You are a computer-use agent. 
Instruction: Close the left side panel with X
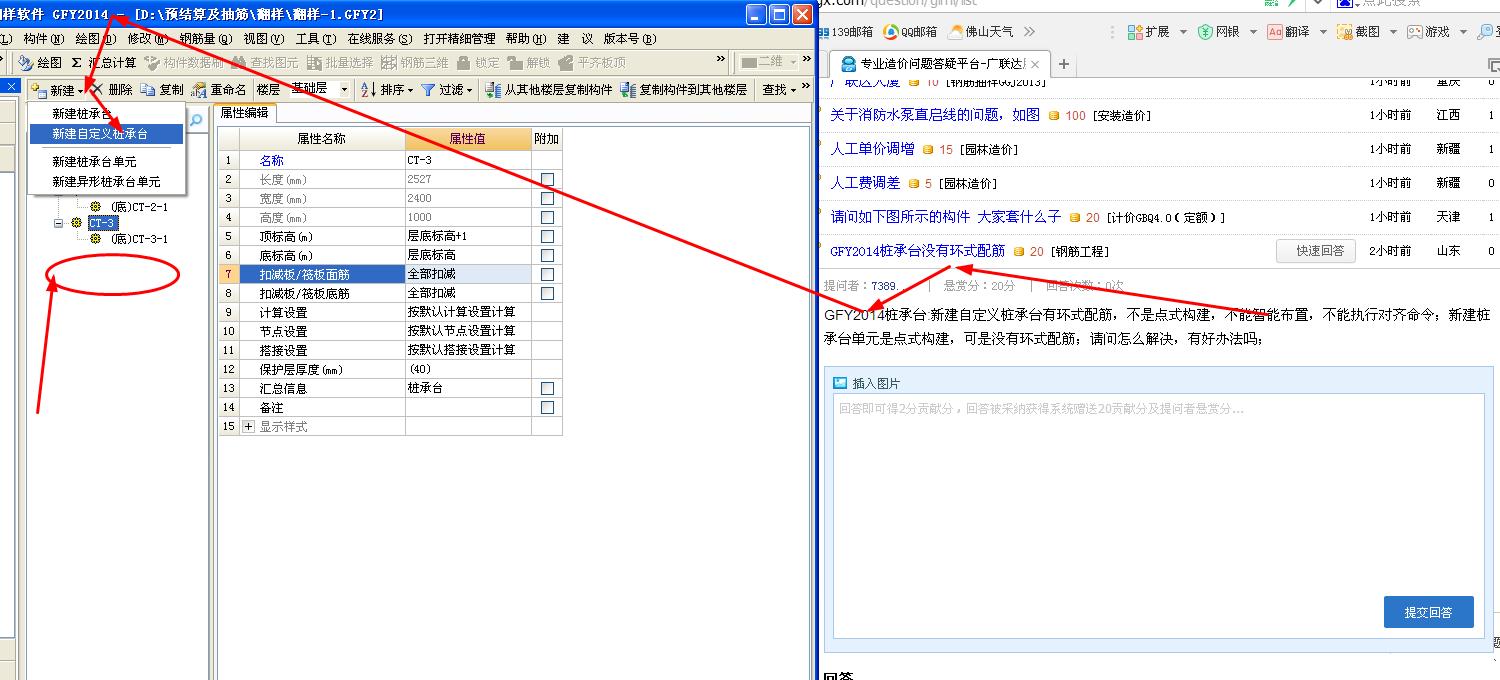tap(12, 87)
